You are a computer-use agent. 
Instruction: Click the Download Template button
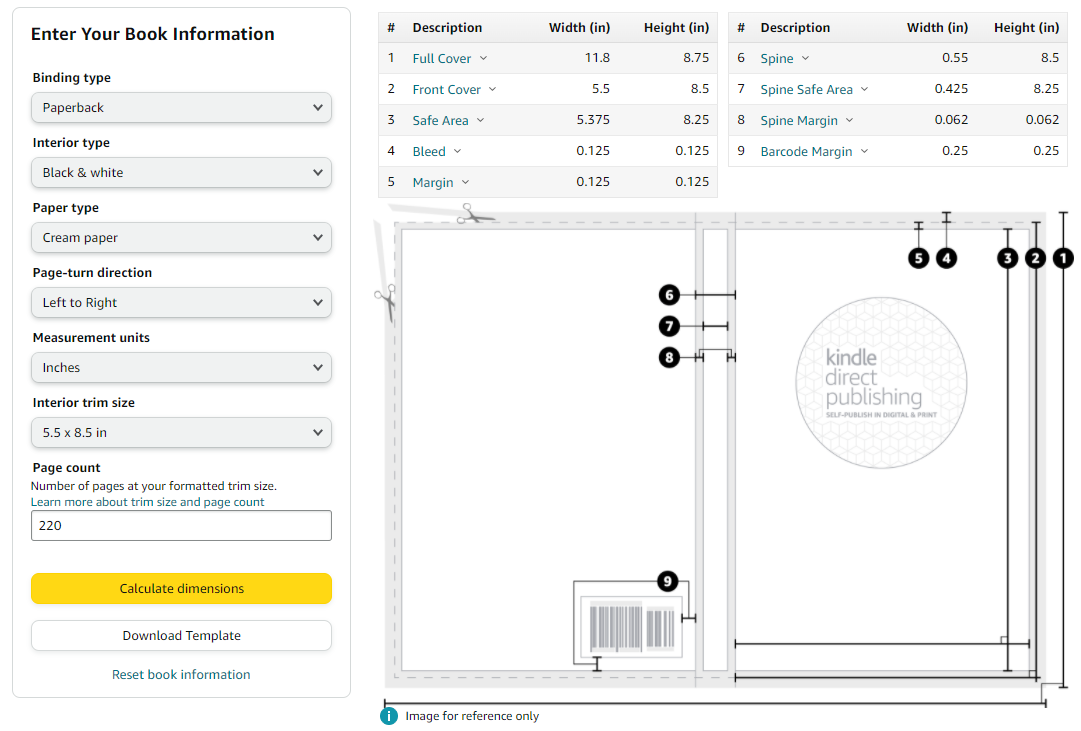click(x=181, y=635)
